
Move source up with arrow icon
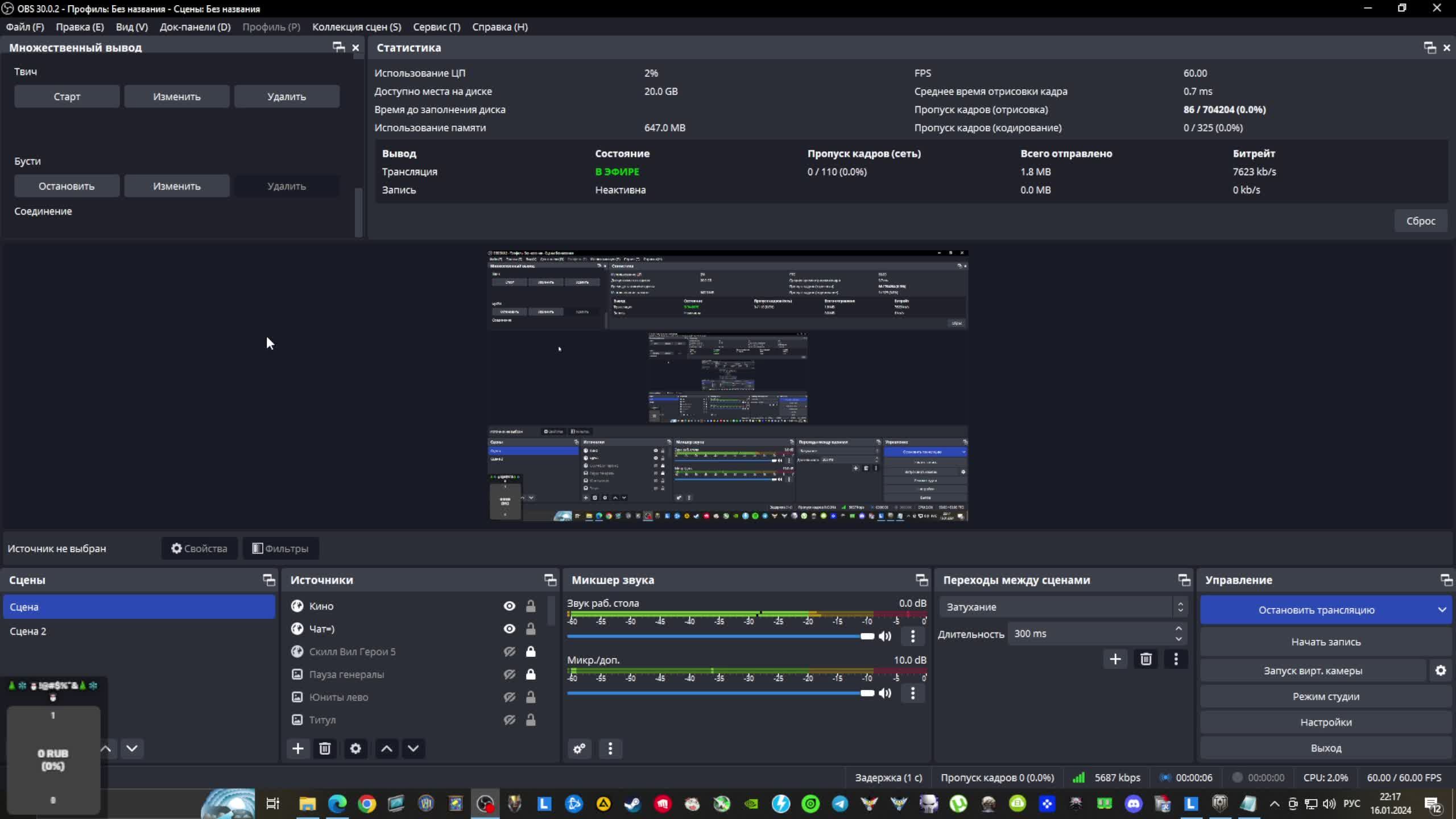[x=386, y=748]
